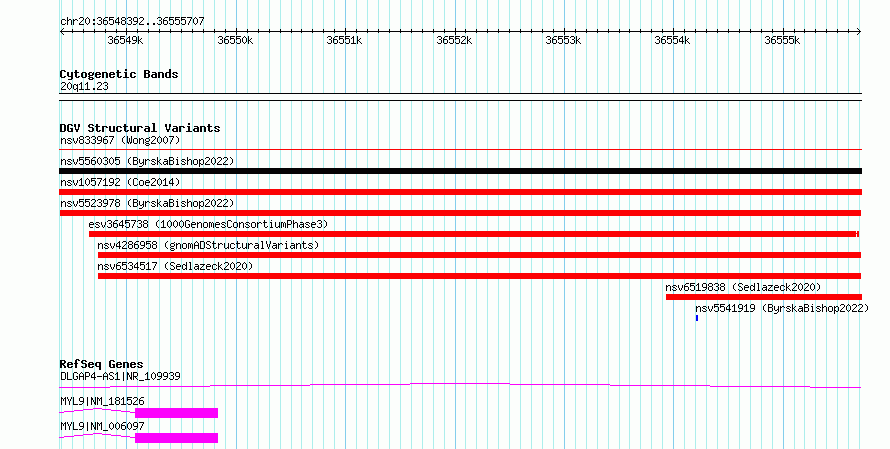Image resolution: width=890 pixels, height=449 pixels.
Task: Click the 36553k ruler tick label
Action: 563,40
